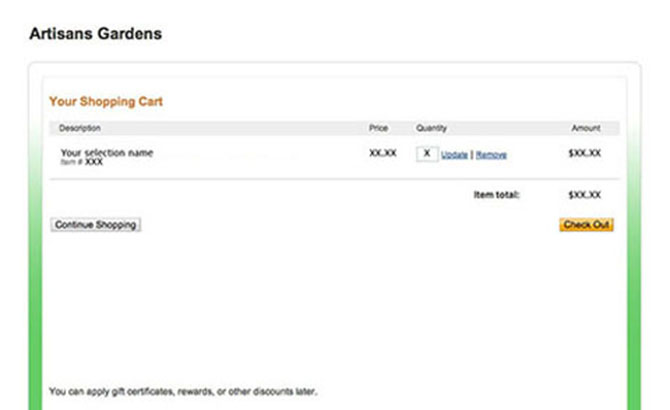
Task: Remove the item via Remove link
Action: 491,155
